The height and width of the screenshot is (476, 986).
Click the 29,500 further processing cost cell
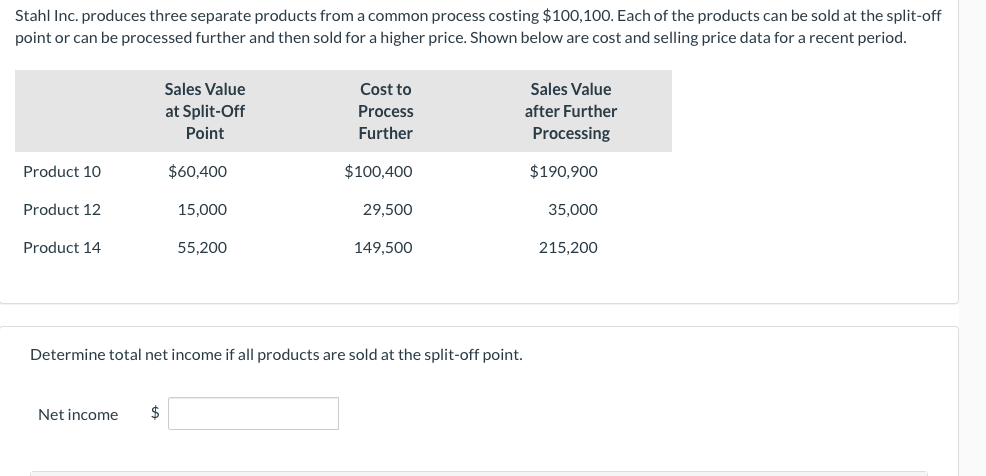click(387, 209)
